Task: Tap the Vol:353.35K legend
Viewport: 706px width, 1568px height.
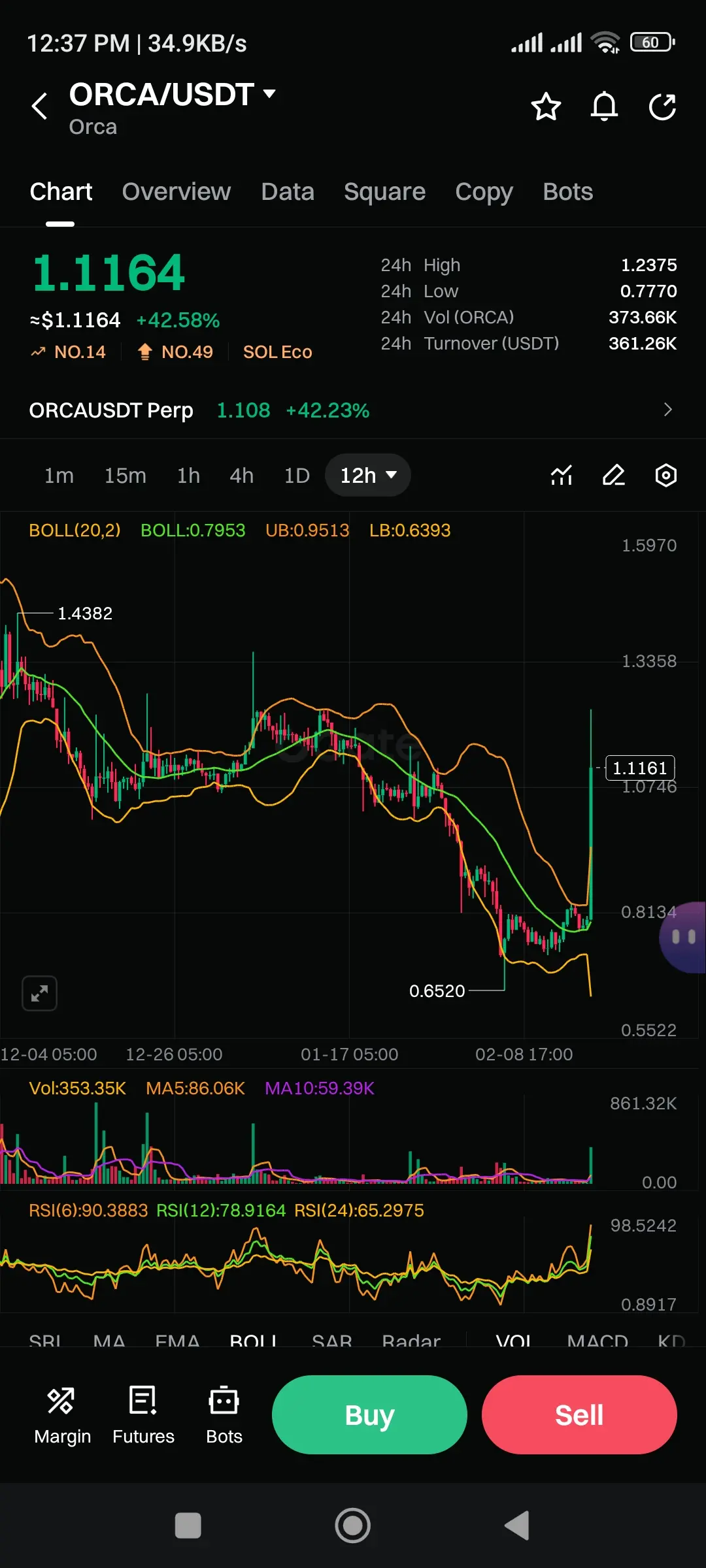Action: click(x=77, y=1088)
